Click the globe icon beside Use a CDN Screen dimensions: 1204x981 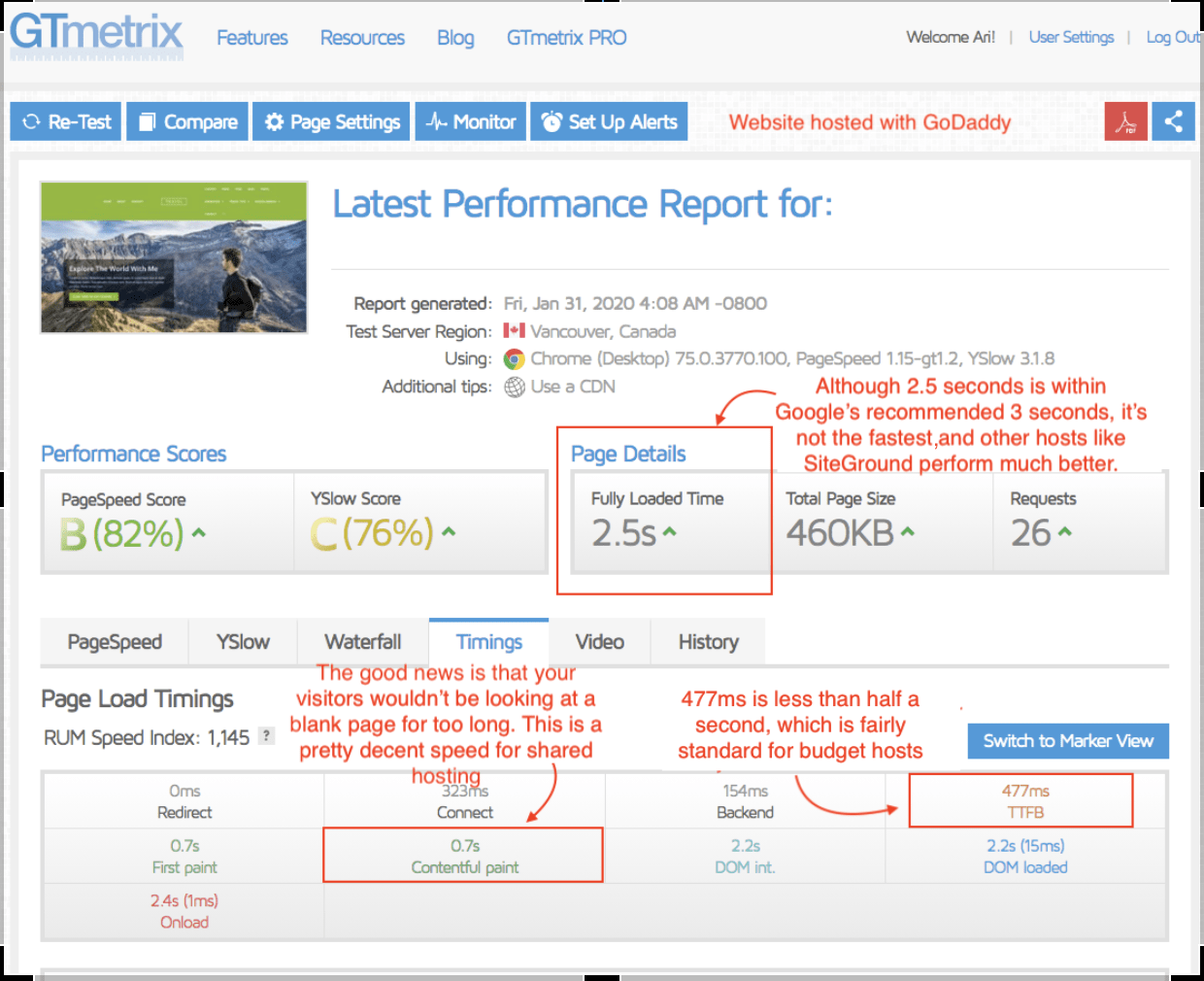[514, 388]
